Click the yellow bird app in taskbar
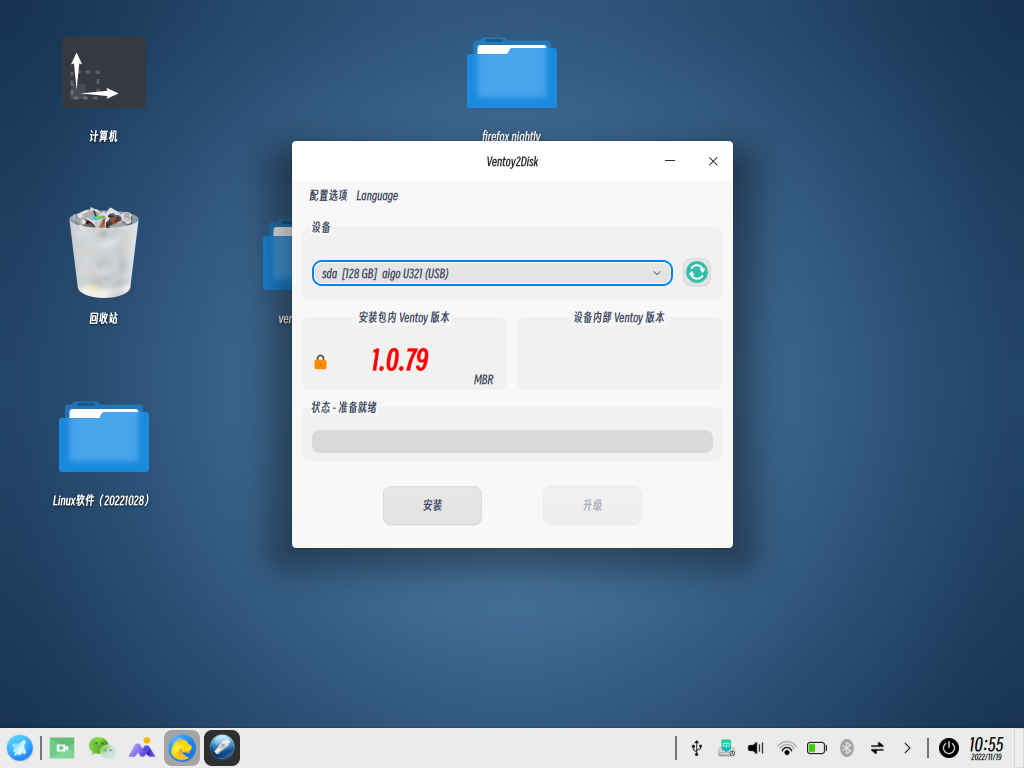The height and width of the screenshot is (768, 1024). click(x=182, y=748)
